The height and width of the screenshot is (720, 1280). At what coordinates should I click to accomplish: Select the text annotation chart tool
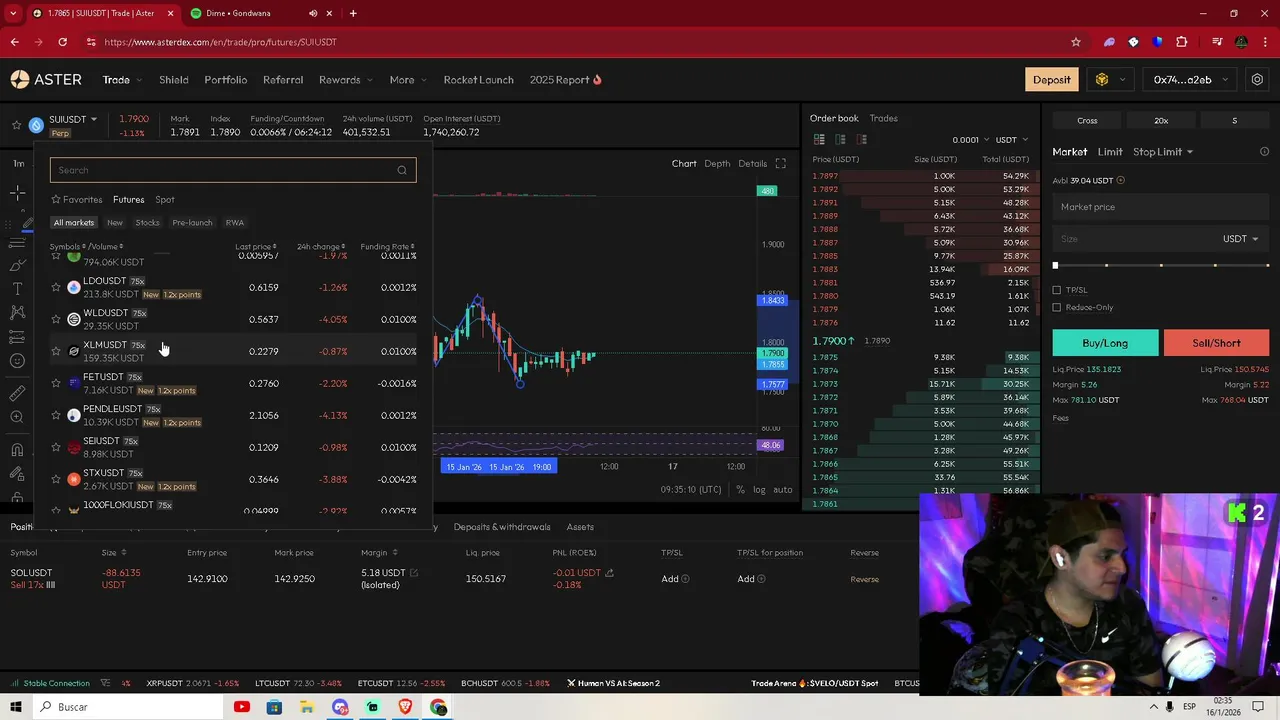tap(17, 289)
